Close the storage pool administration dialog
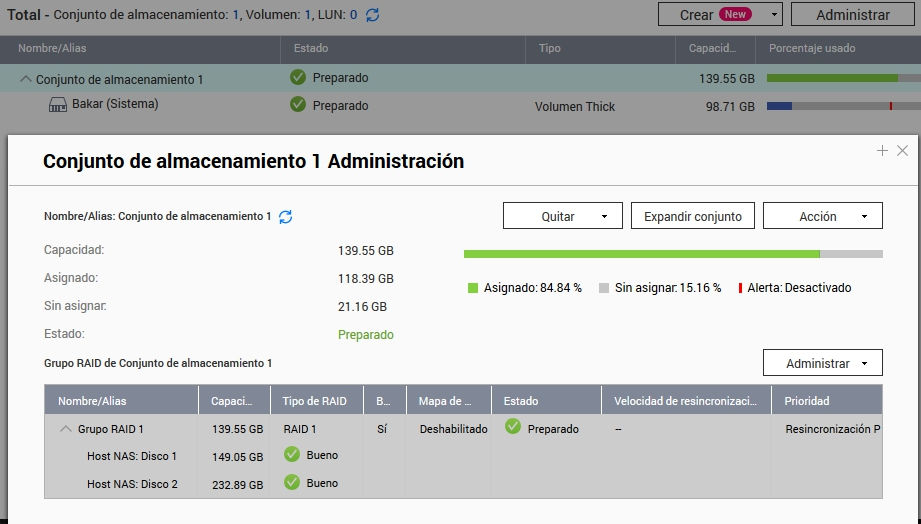This screenshot has width=921, height=524. [x=902, y=151]
